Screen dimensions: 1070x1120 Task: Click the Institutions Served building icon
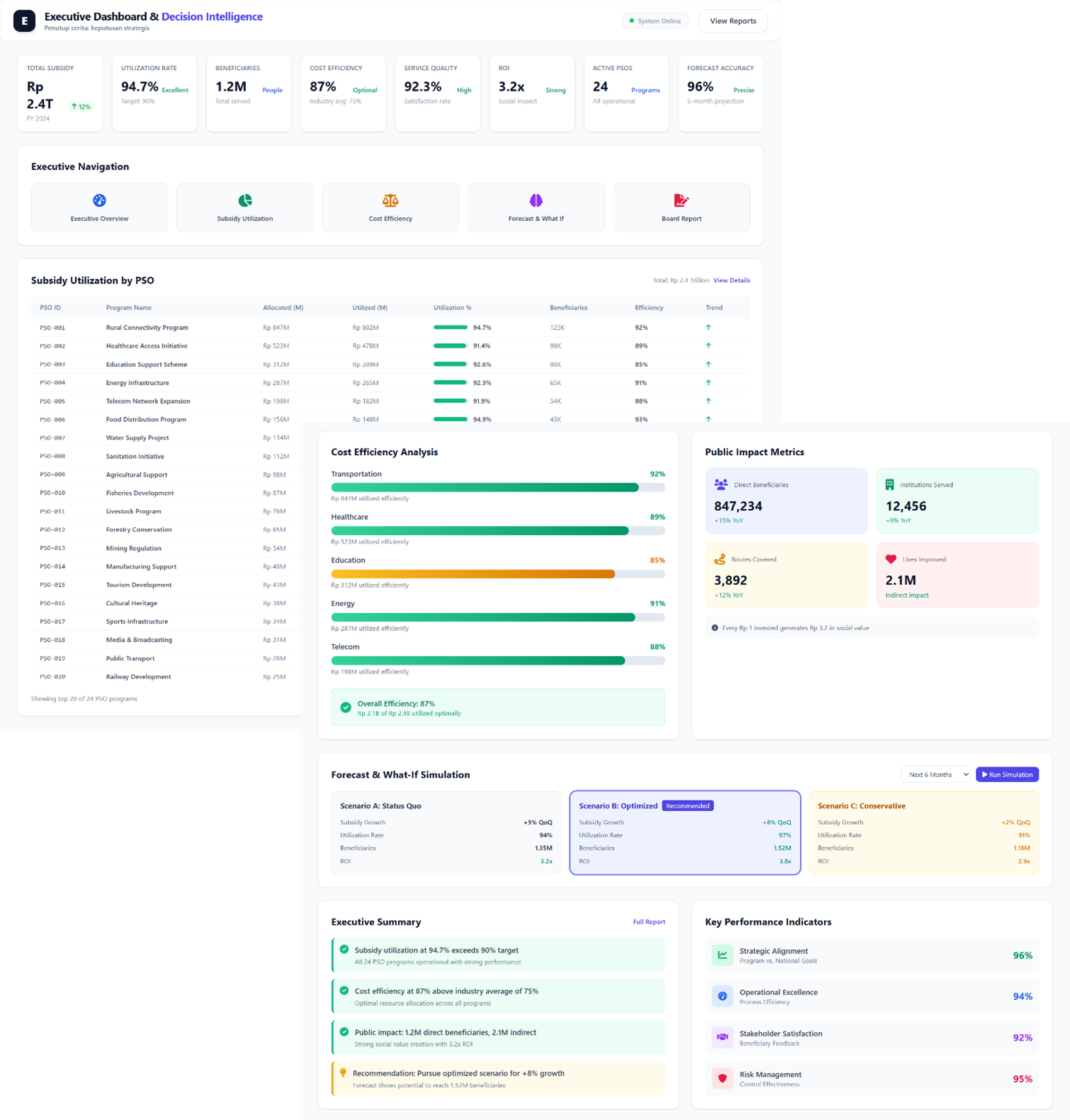(x=889, y=484)
